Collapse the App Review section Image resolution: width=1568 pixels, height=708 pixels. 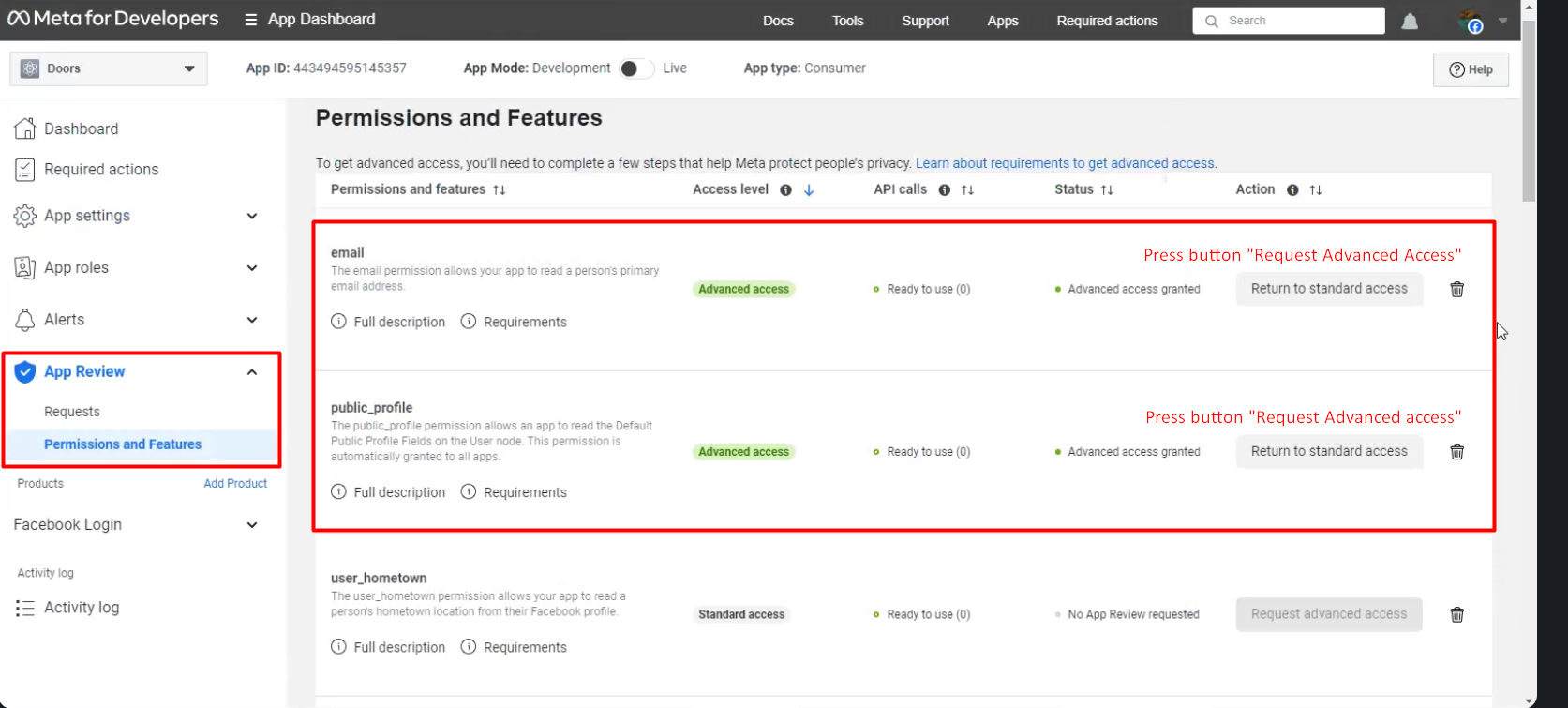tap(252, 372)
